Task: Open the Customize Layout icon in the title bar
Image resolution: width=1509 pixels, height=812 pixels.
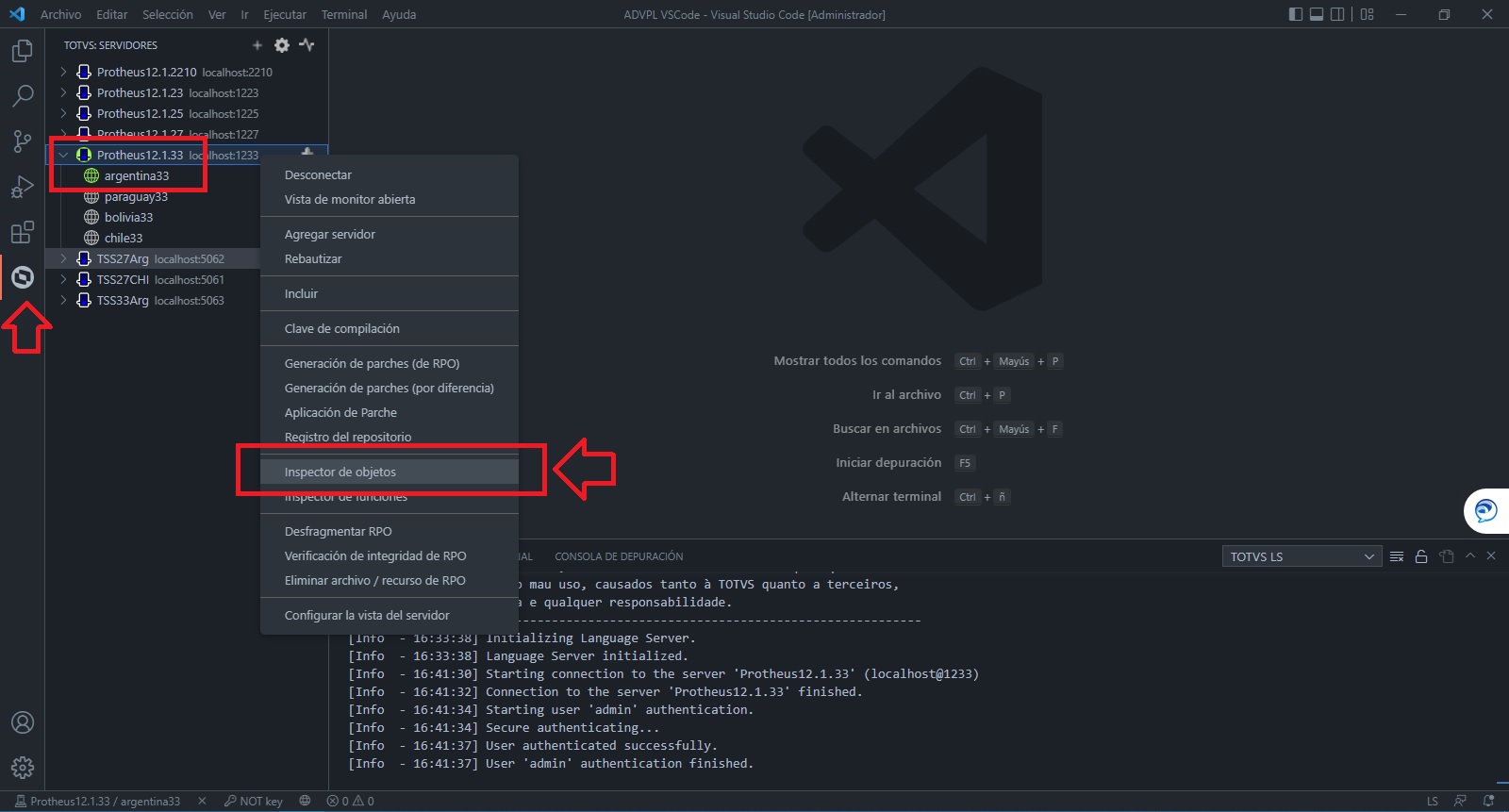Action: tap(1368, 14)
